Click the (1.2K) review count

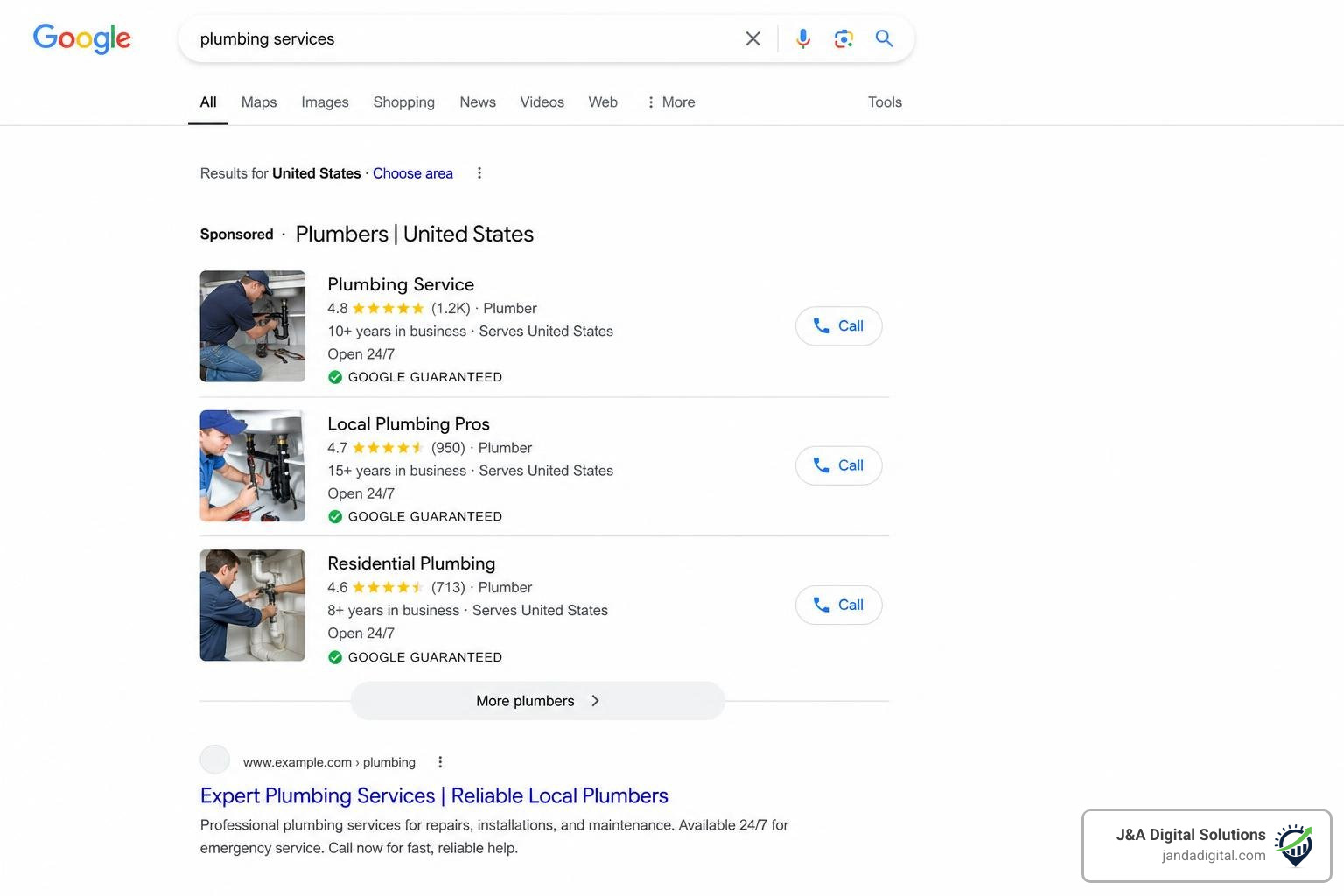(451, 308)
